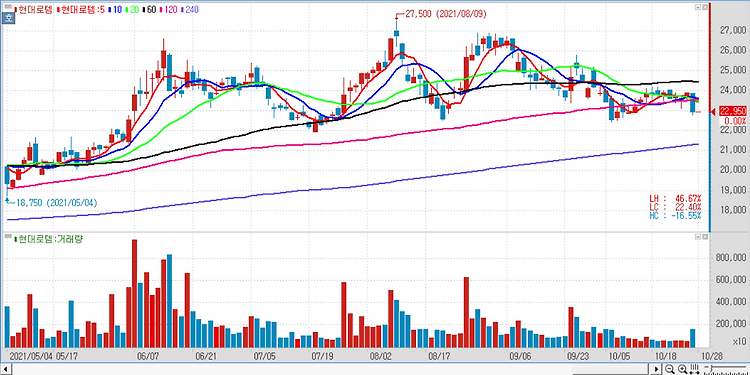750x375 pixels.
Task: Click the 0.00% change value
Action: click(735, 120)
